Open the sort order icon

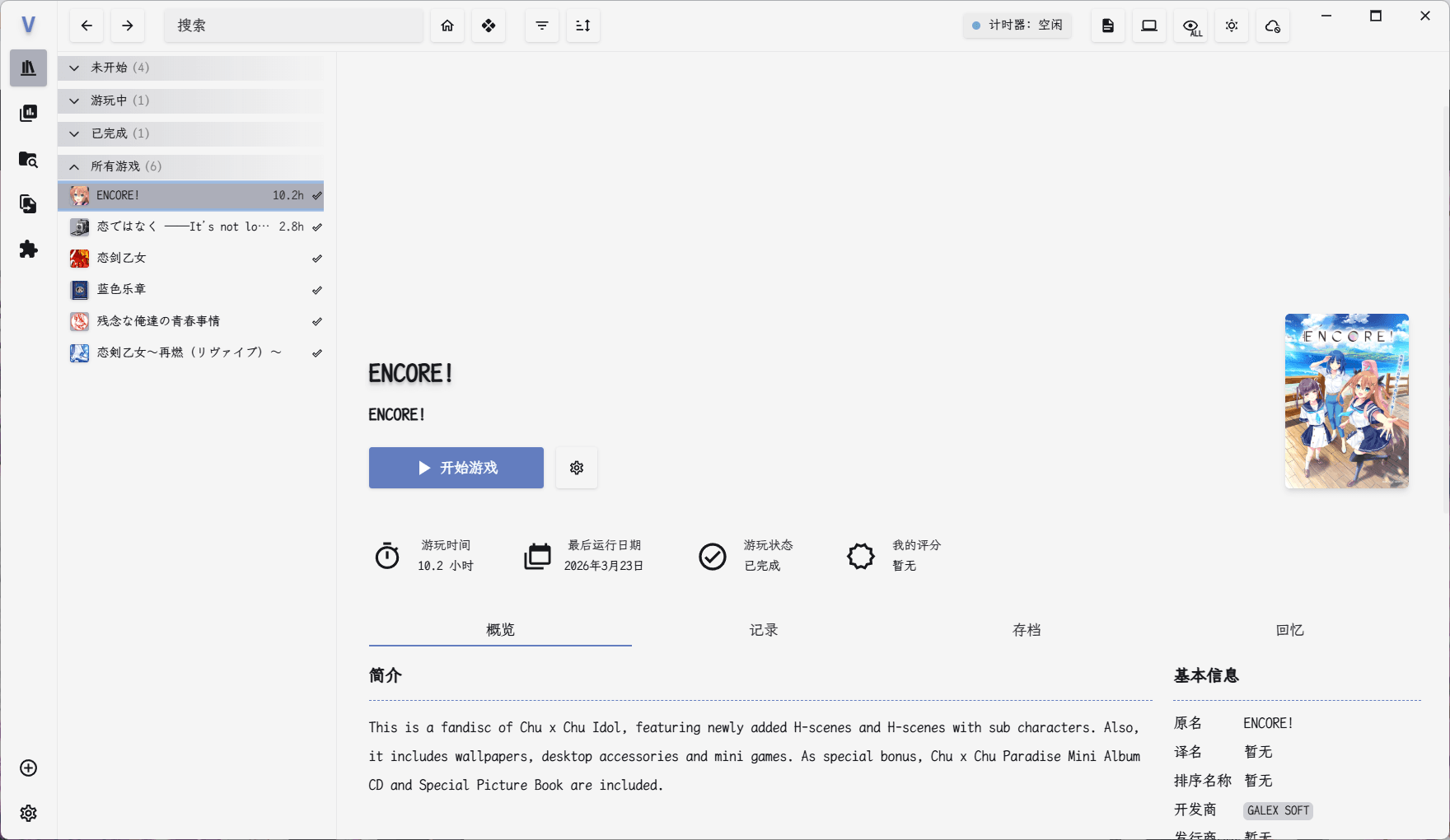(x=583, y=26)
